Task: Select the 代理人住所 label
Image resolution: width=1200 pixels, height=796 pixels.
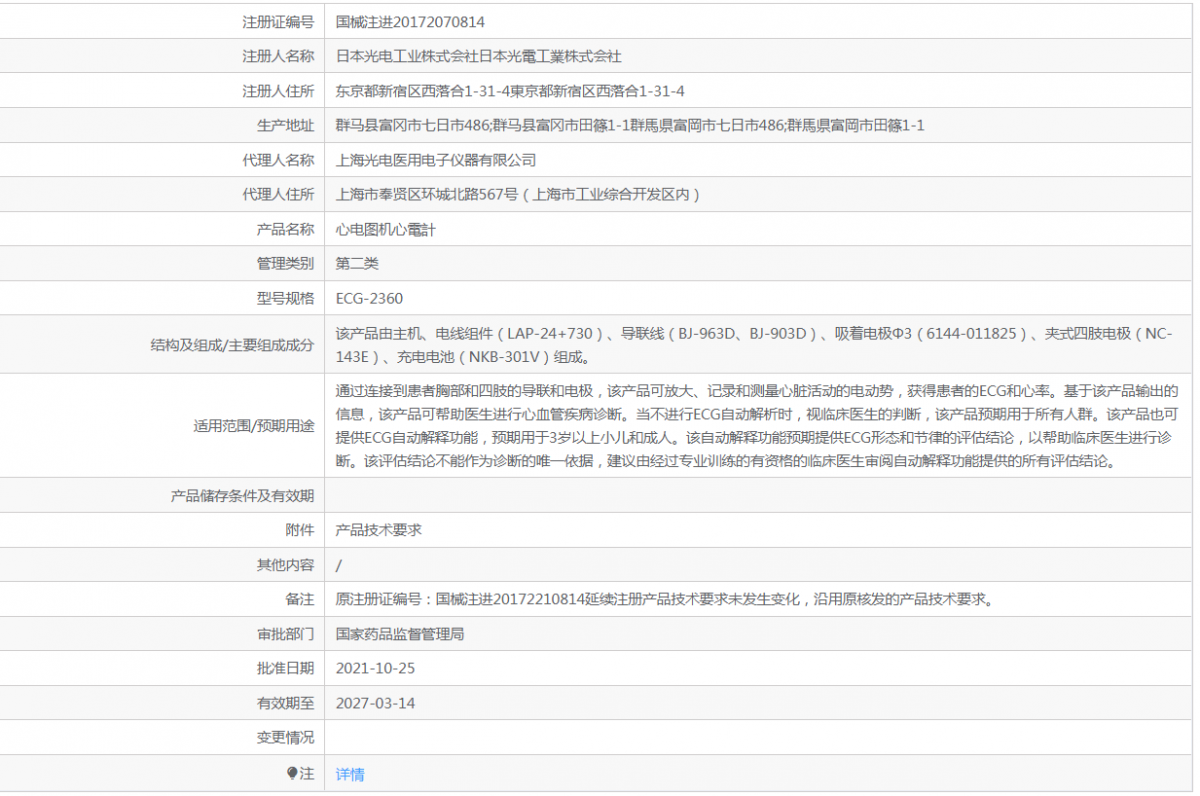Action: pos(278,194)
